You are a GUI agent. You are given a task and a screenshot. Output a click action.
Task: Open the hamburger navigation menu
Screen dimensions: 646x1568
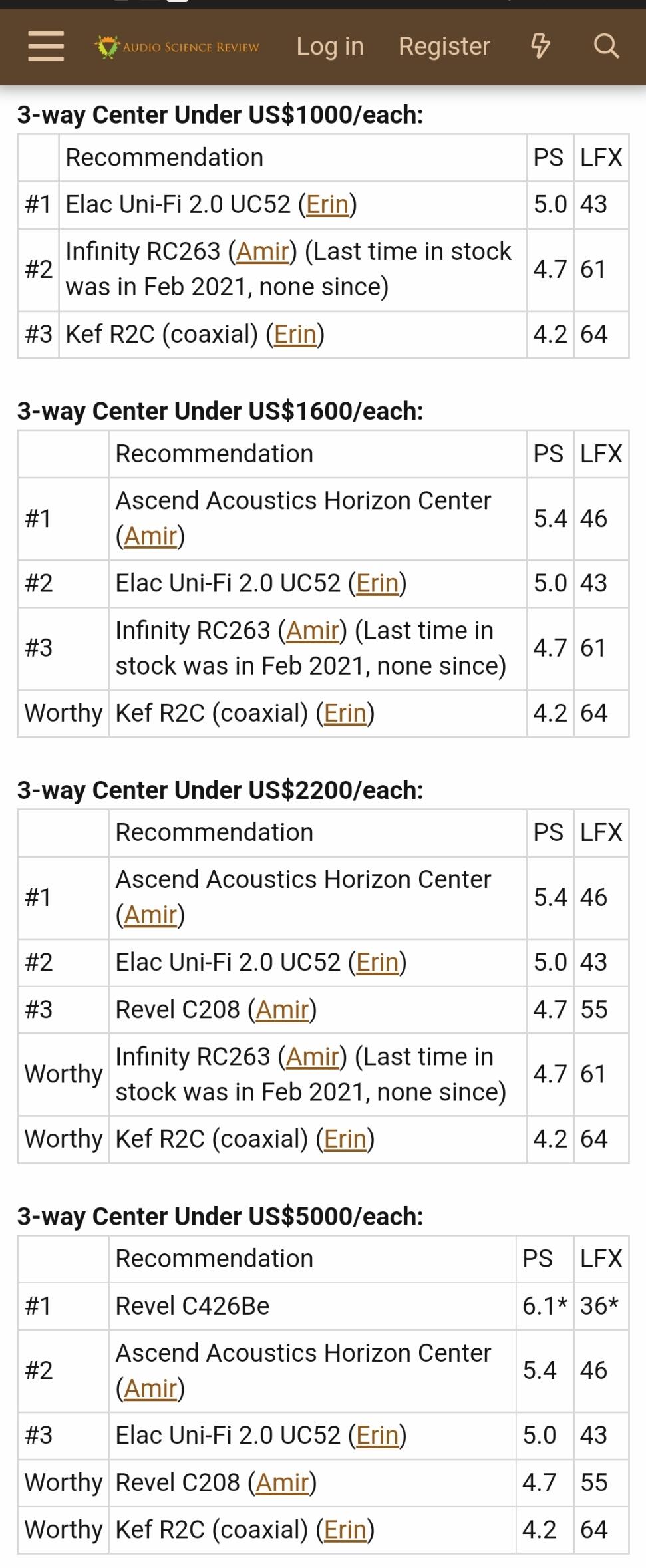point(46,47)
